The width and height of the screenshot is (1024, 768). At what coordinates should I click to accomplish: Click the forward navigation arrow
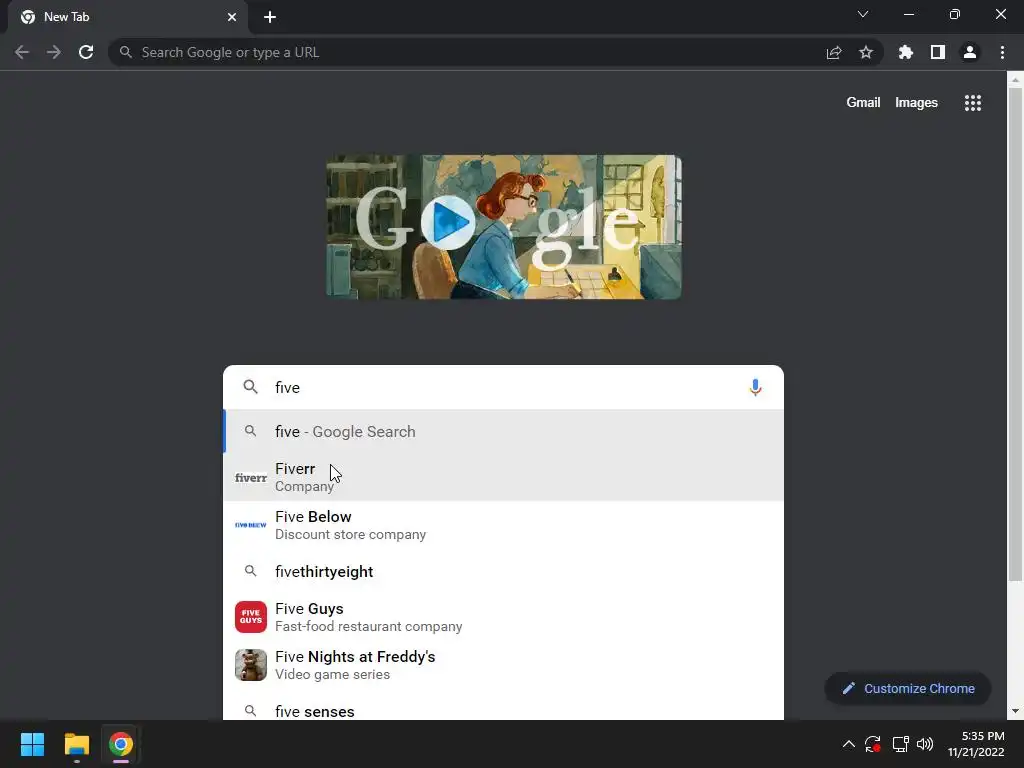pyautogui.click(x=54, y=52)
